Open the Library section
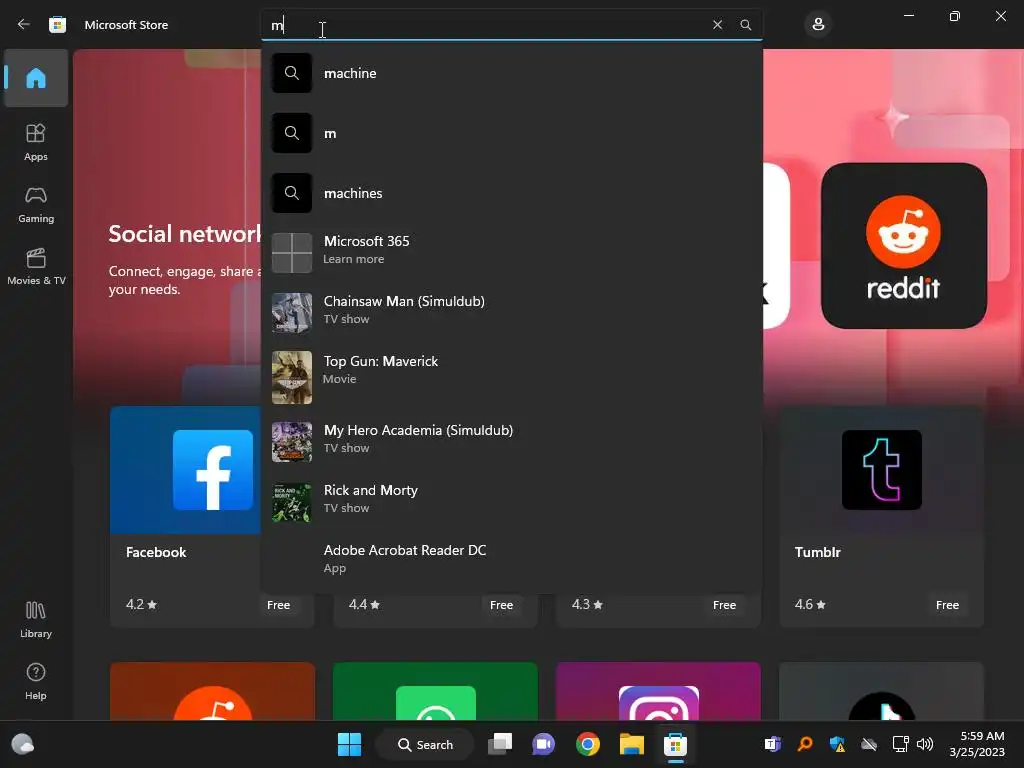 pos(36,620)
